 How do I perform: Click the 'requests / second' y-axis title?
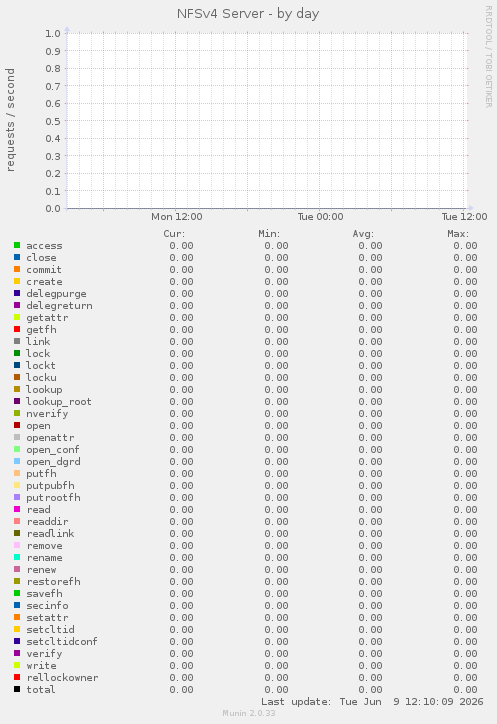pos(10,120)
